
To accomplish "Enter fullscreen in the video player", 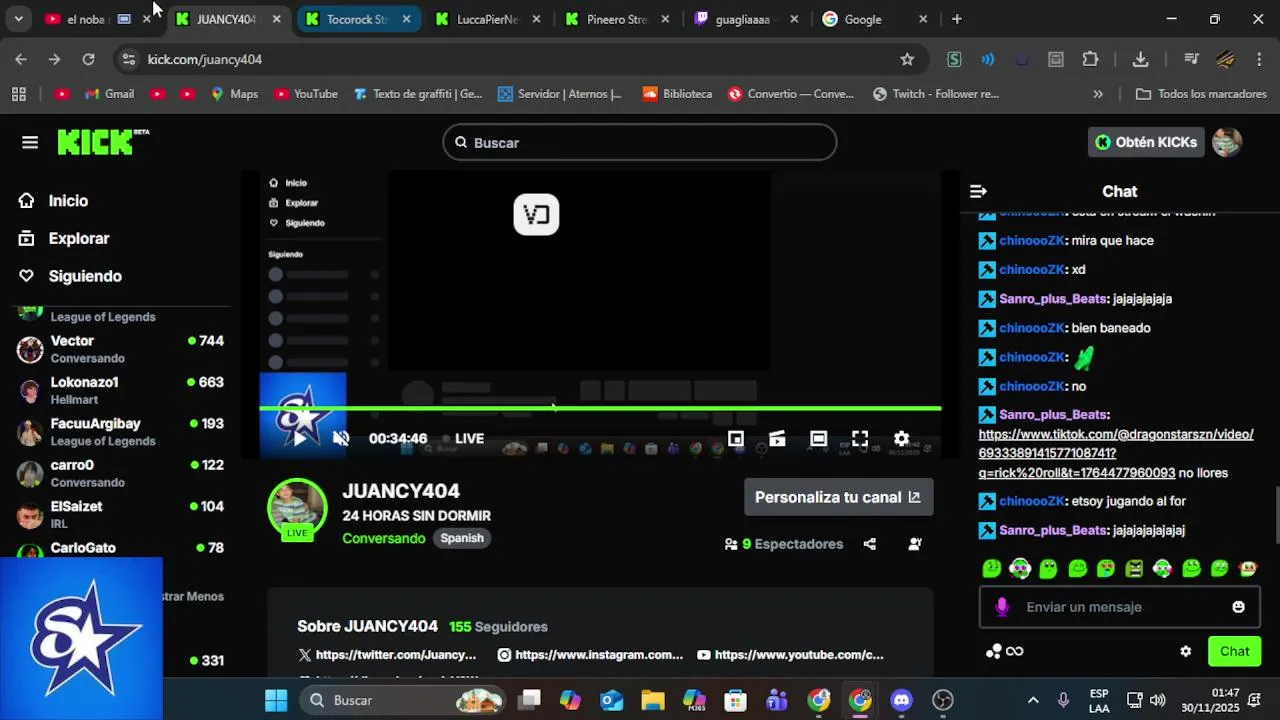I will click(860, 438).
